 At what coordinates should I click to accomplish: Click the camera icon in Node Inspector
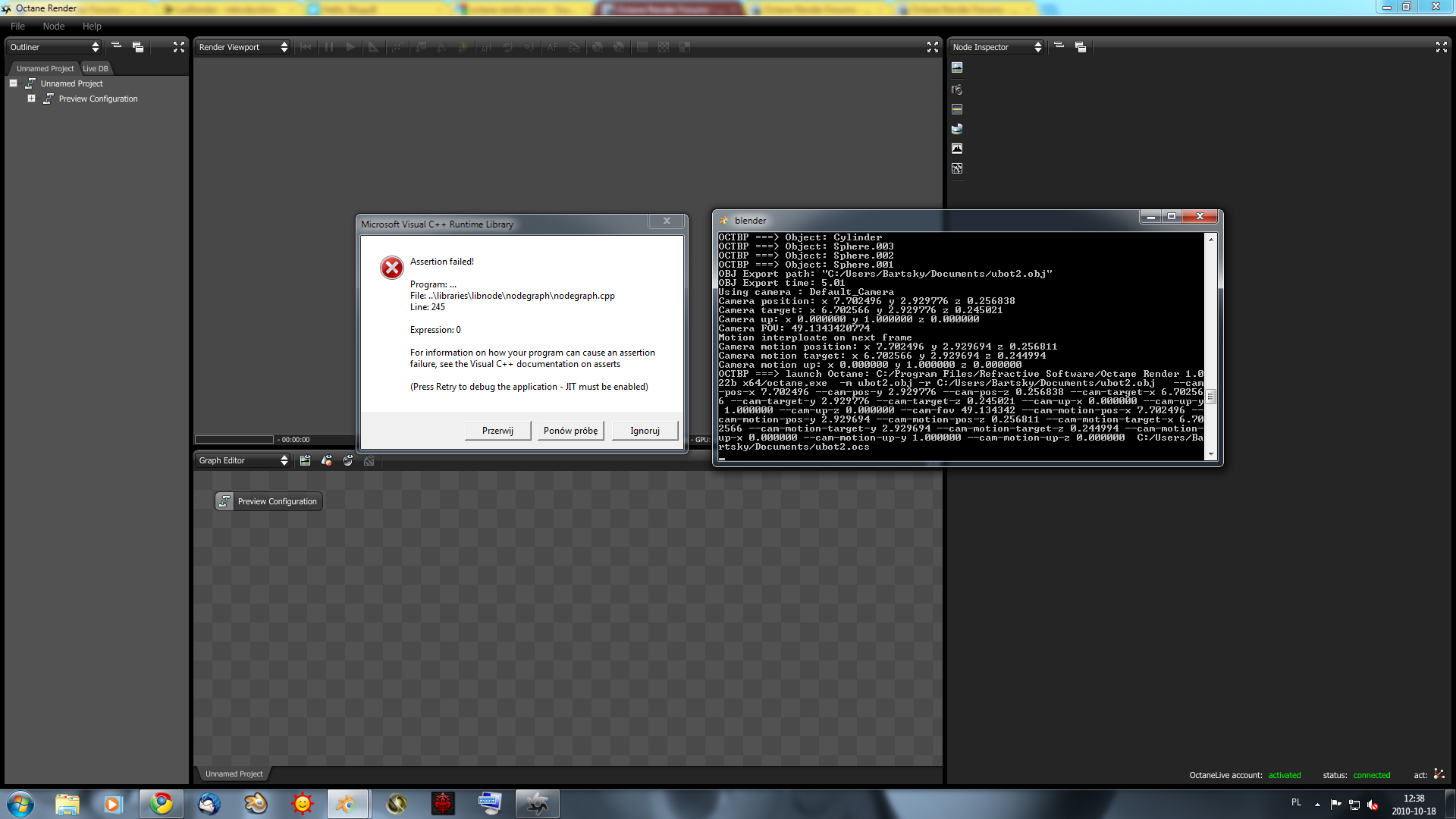(x=957, y=89)
